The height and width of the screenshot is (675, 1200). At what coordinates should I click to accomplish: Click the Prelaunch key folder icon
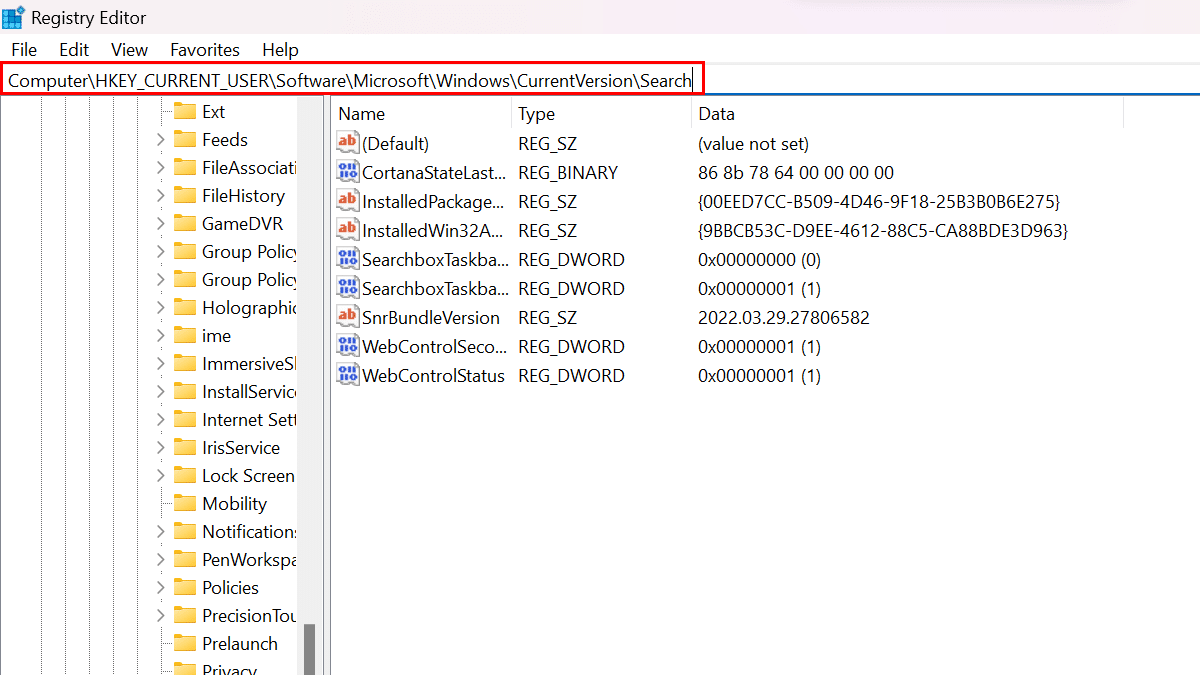pyautogui.click(x=184, y=643)
